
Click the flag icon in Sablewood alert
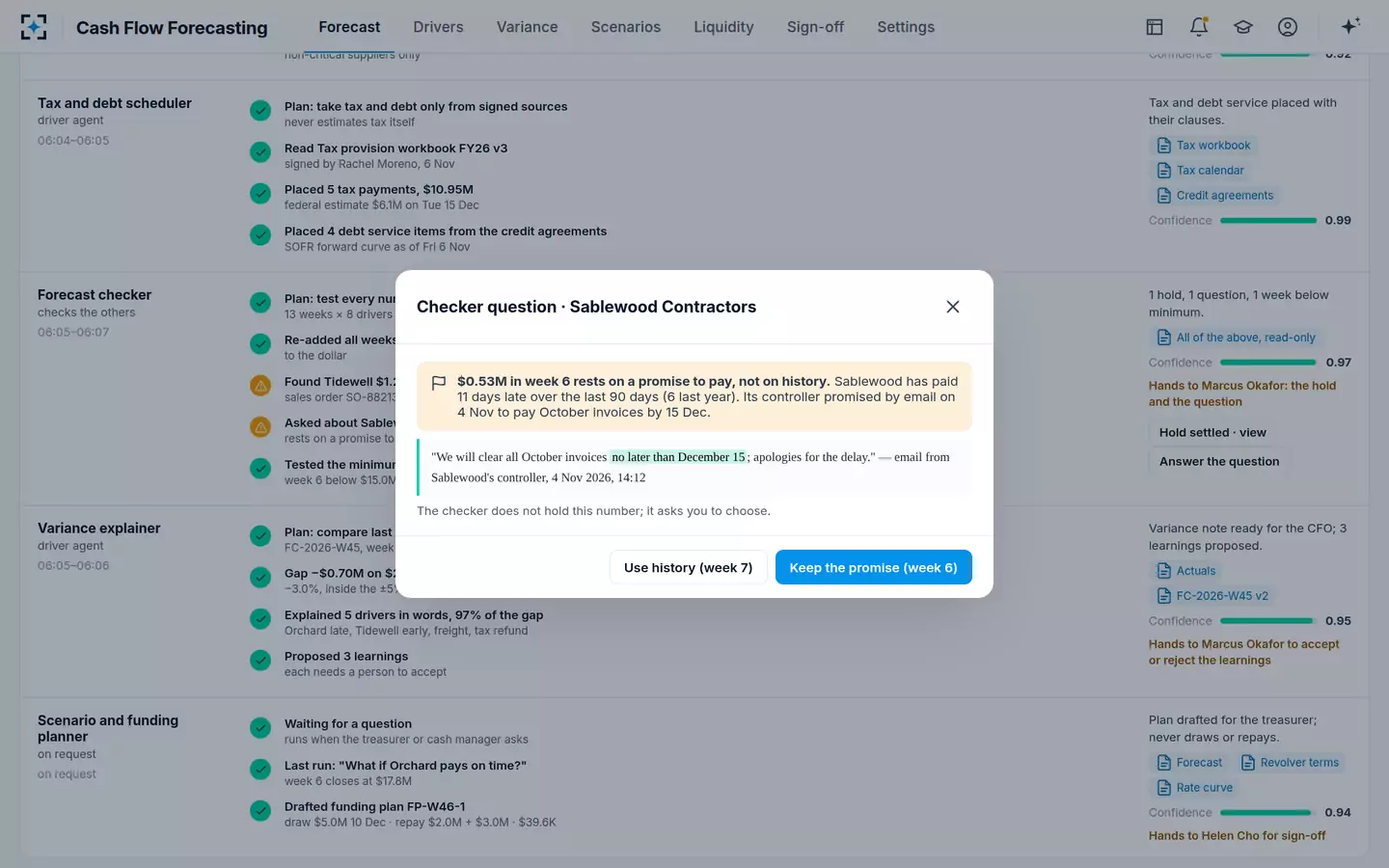439,383
